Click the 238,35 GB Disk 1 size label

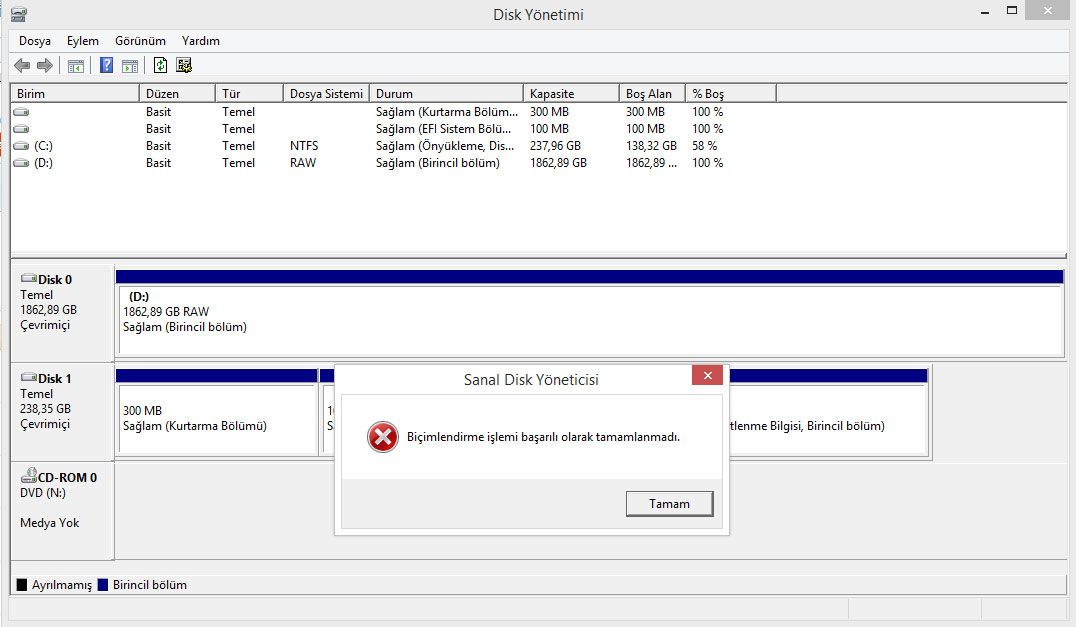point(45,409)
